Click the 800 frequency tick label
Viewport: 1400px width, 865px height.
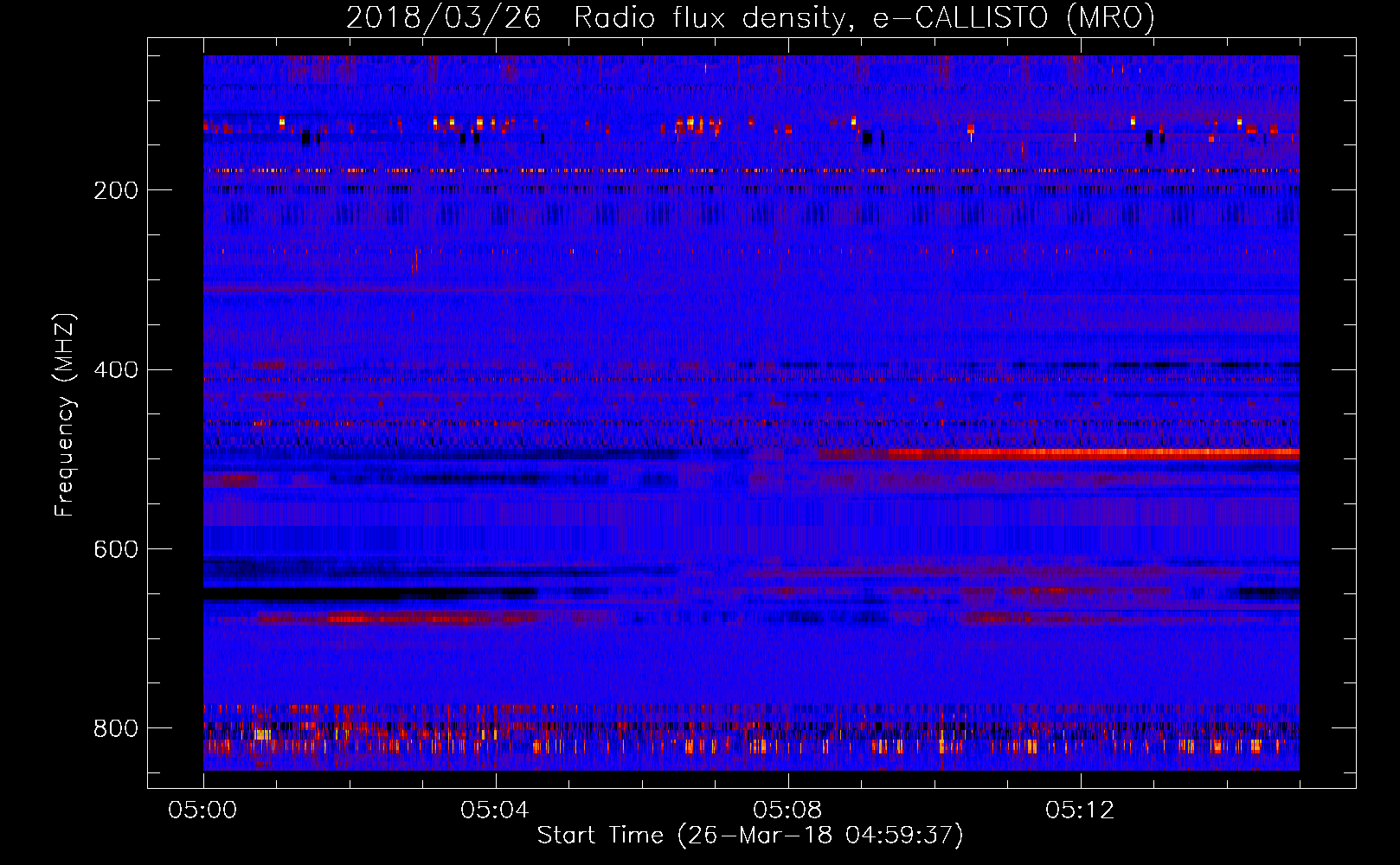coord(116,728)
